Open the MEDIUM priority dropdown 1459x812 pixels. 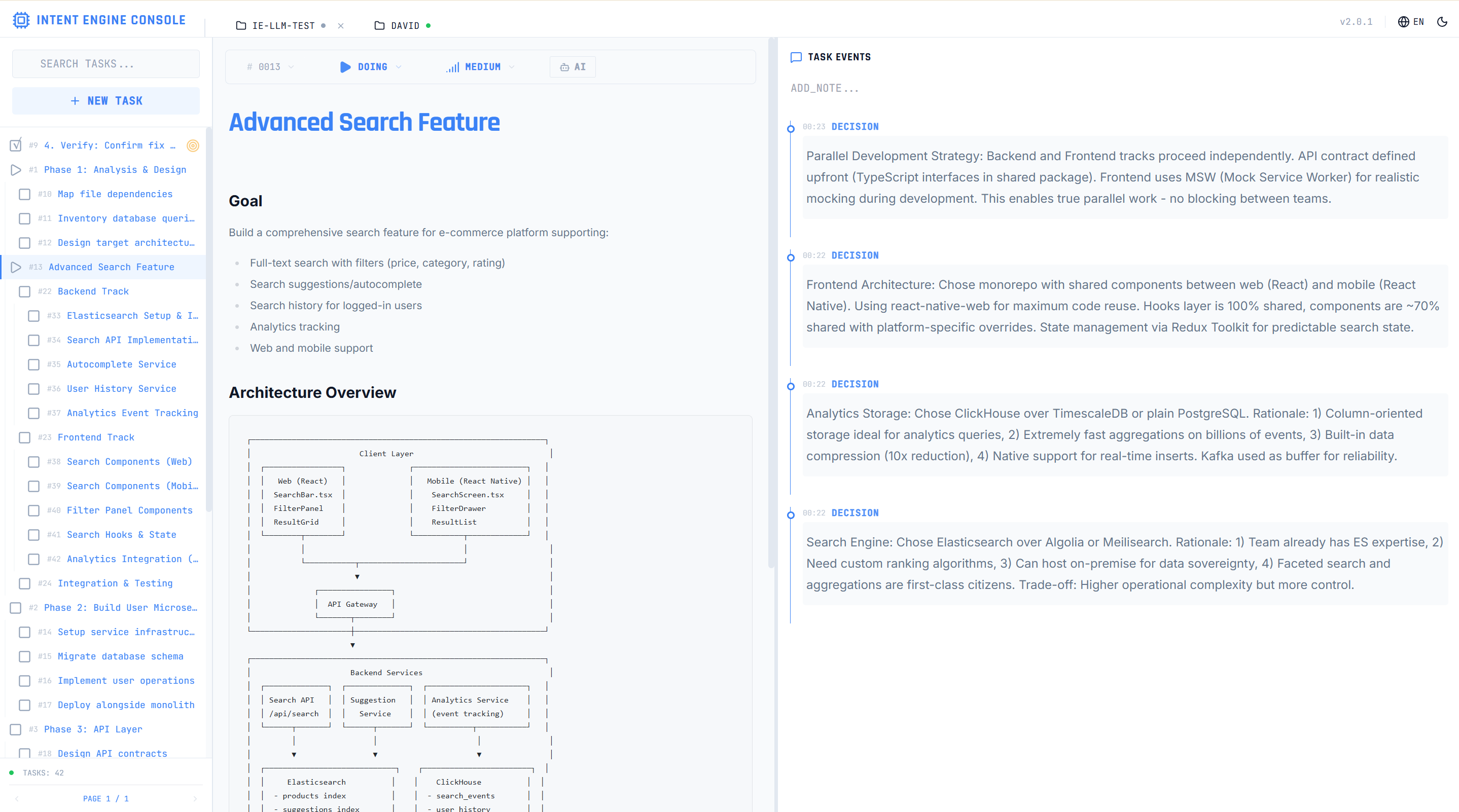480,67
